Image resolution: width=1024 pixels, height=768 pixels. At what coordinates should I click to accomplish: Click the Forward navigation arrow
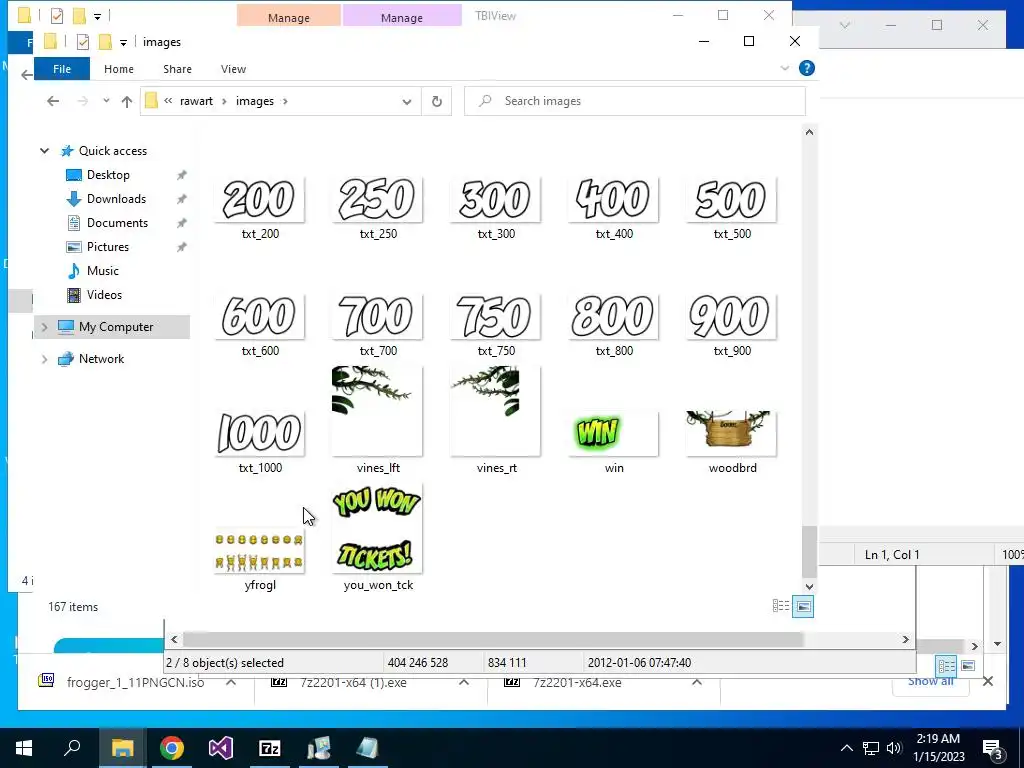(x=82, y=101)
